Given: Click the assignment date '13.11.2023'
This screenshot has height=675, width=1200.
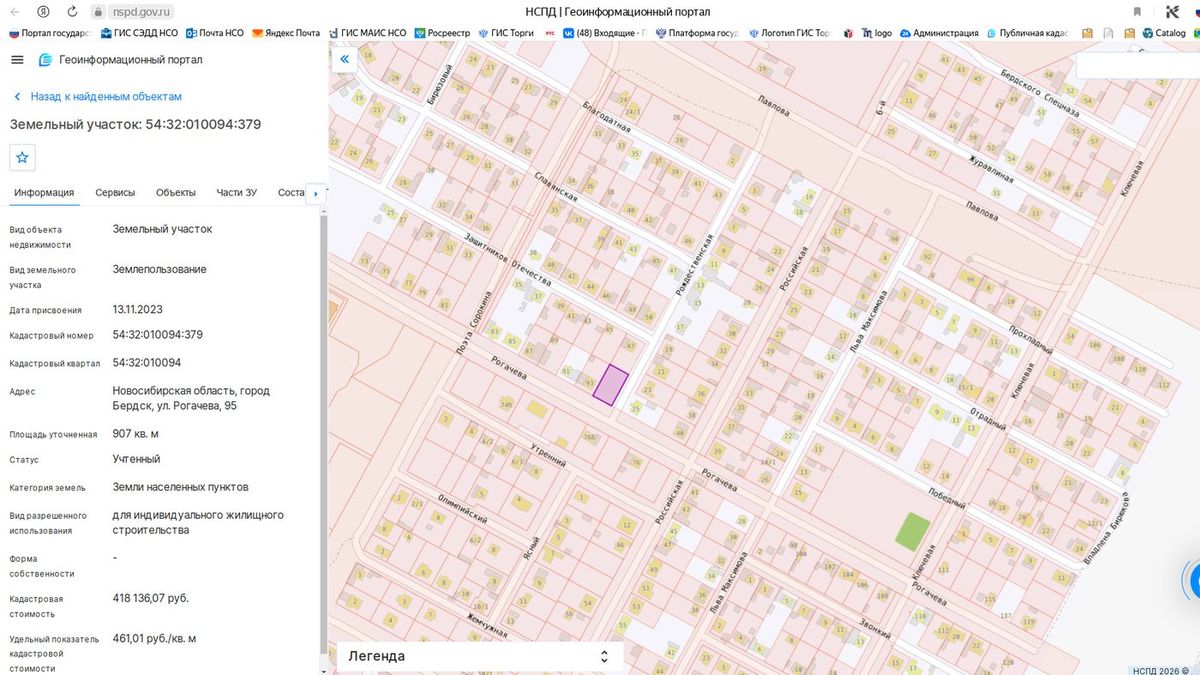Looking at the screenshot, I should coord(138,310).
